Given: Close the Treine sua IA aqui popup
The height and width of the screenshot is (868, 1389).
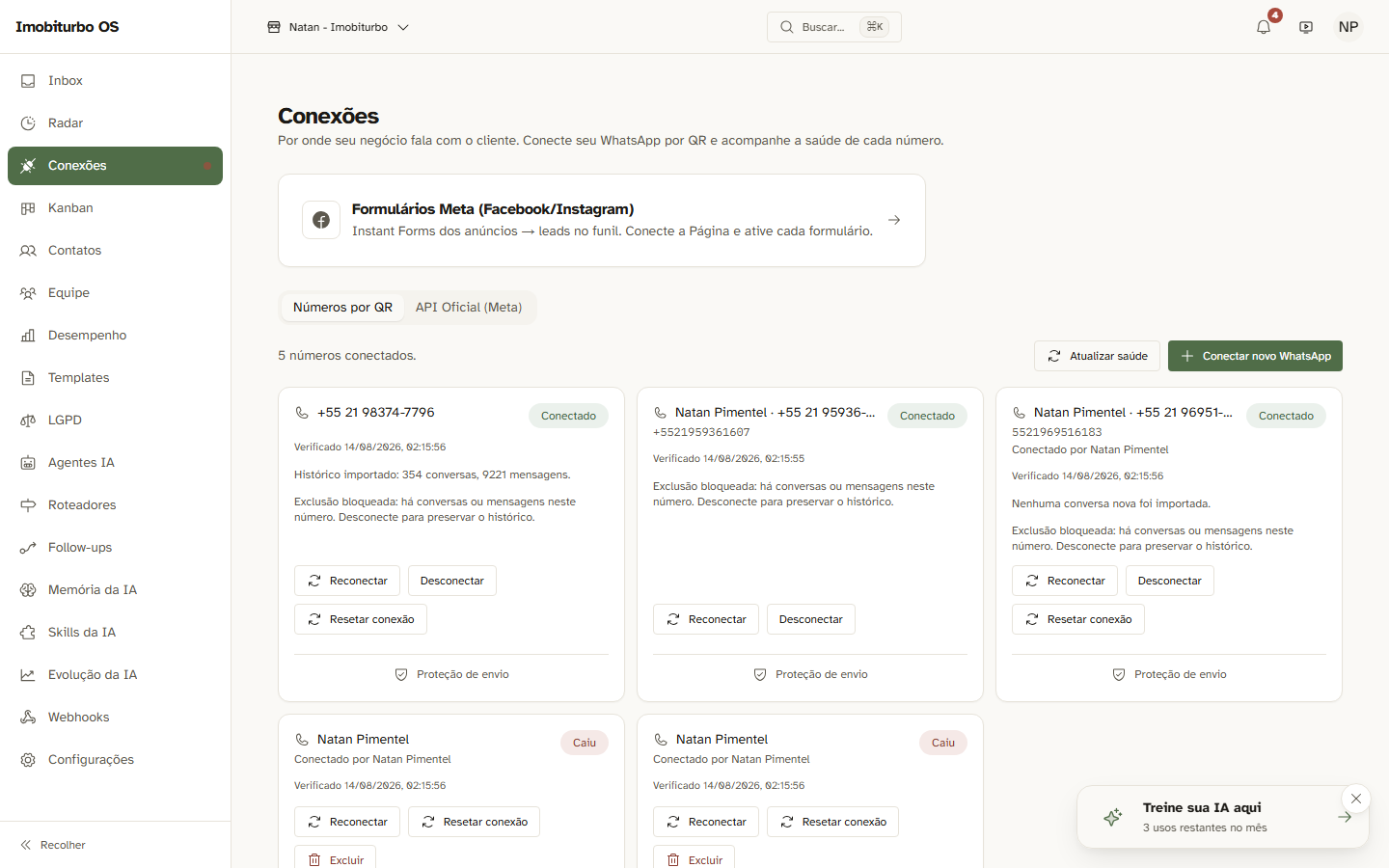Looking at the screenshot, I should [1356, 799].
